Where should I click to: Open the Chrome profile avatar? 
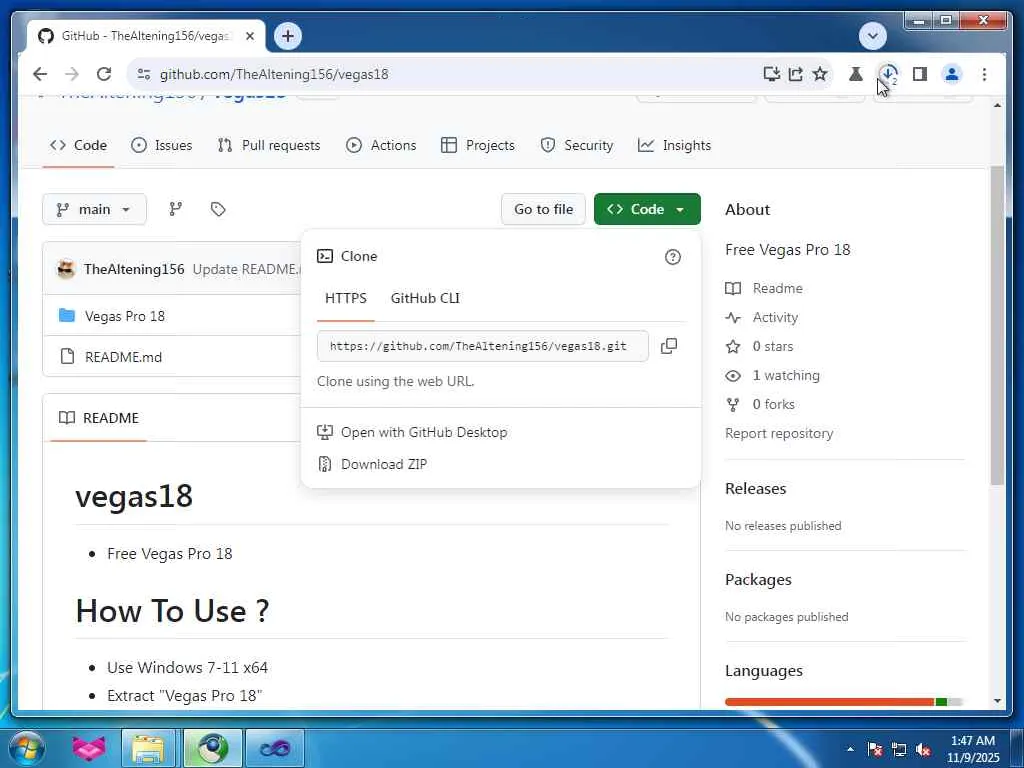(x=952, y=74)
